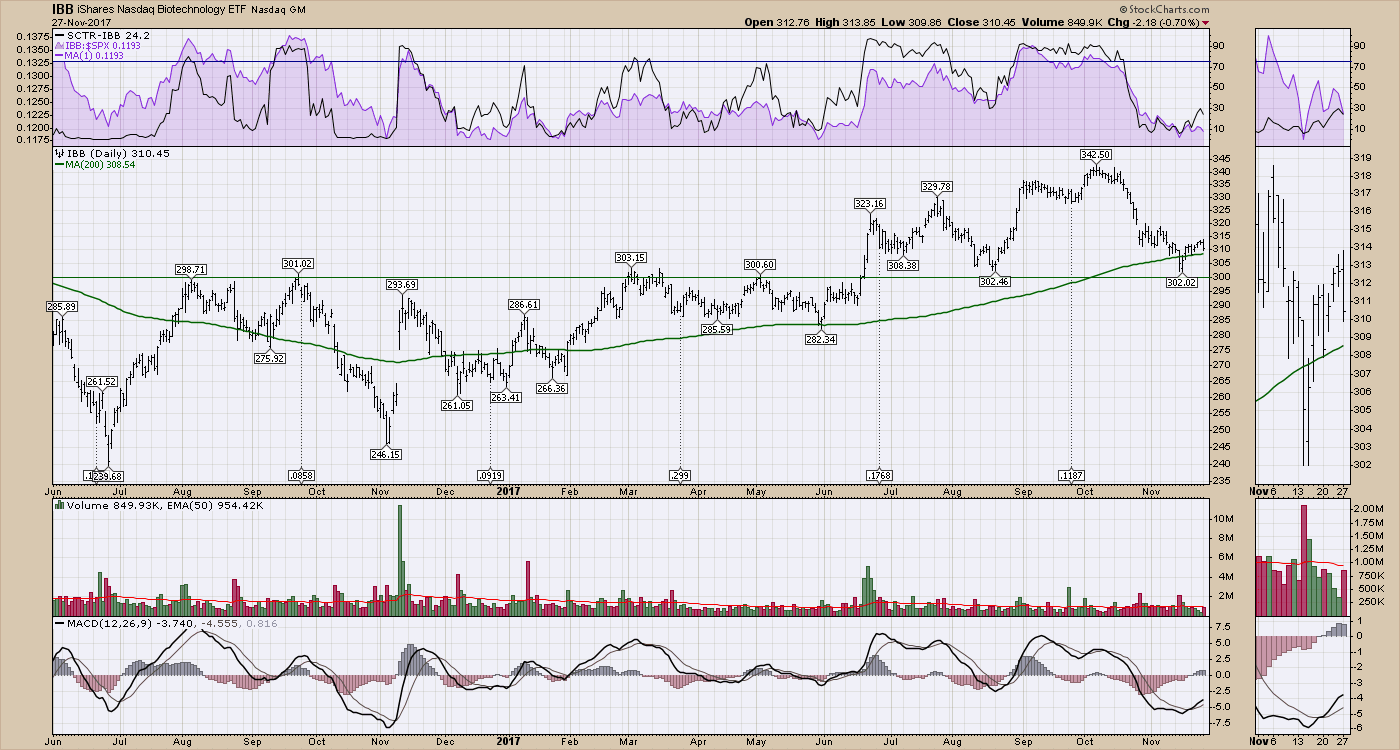Click the High 313.85 value
Viewport: 1400px width, 750px height.
click(858, 22)
